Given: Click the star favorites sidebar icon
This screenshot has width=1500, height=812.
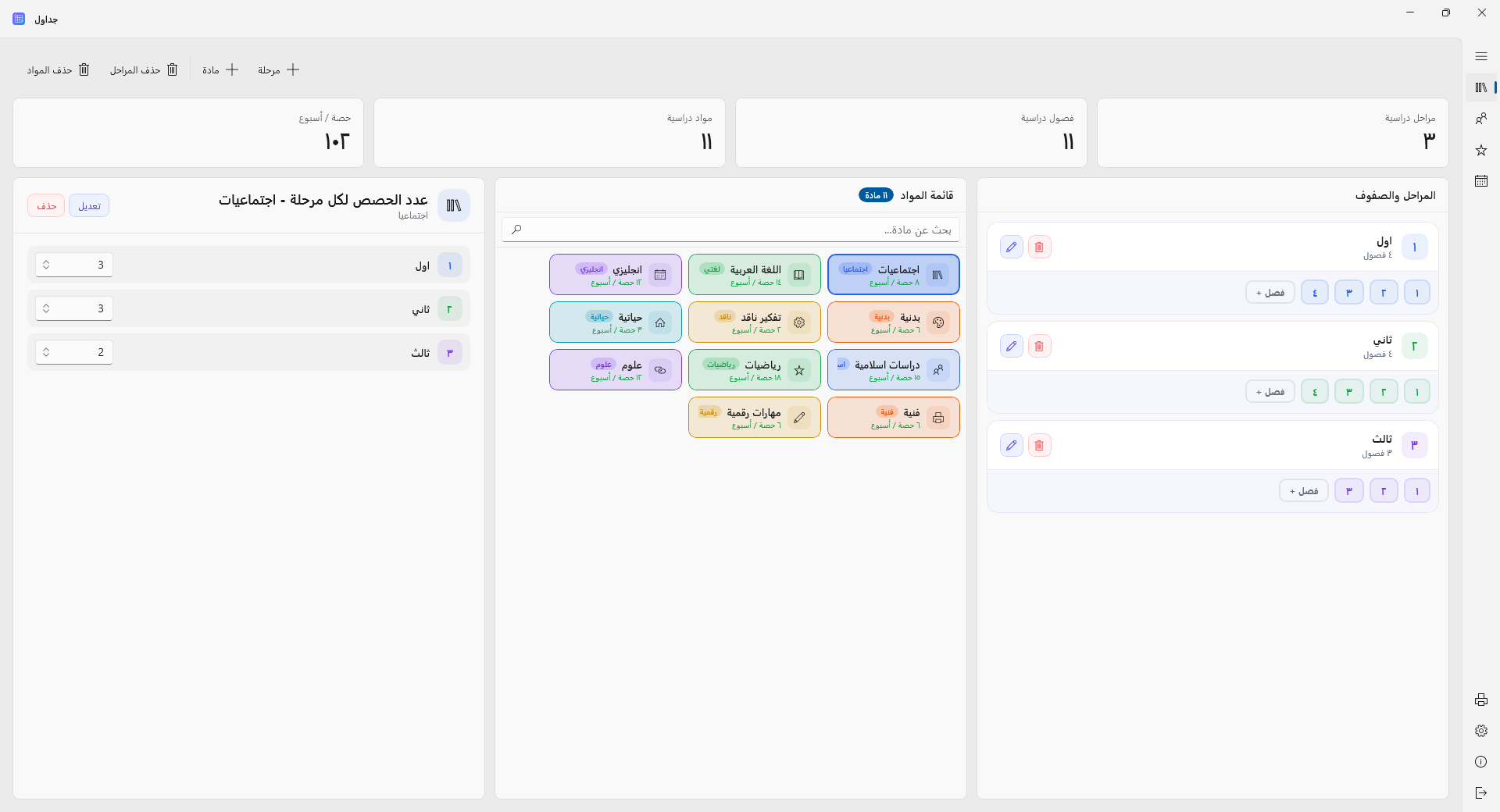Looking at the screenshot, I should pos(1480,150).
